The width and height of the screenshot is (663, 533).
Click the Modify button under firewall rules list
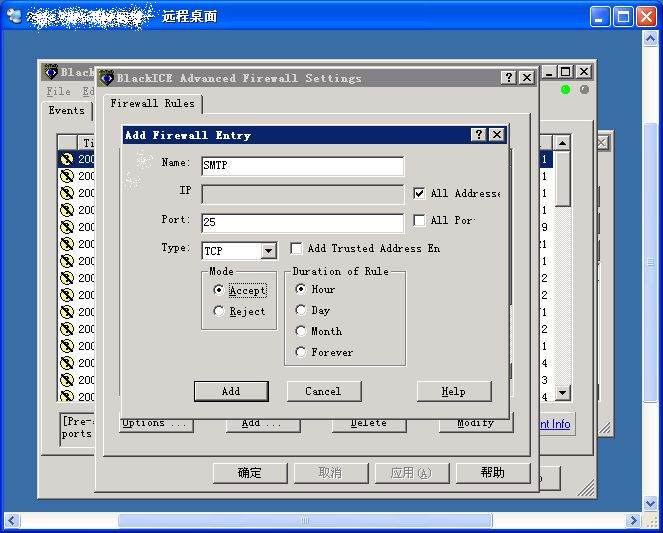(476, 424)
